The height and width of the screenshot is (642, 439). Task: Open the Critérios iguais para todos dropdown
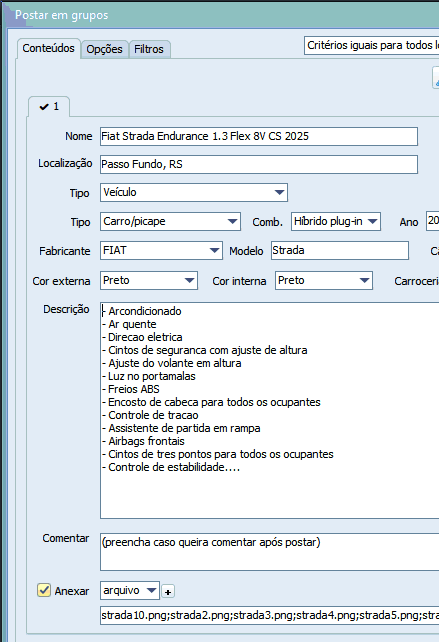point(371,45)
